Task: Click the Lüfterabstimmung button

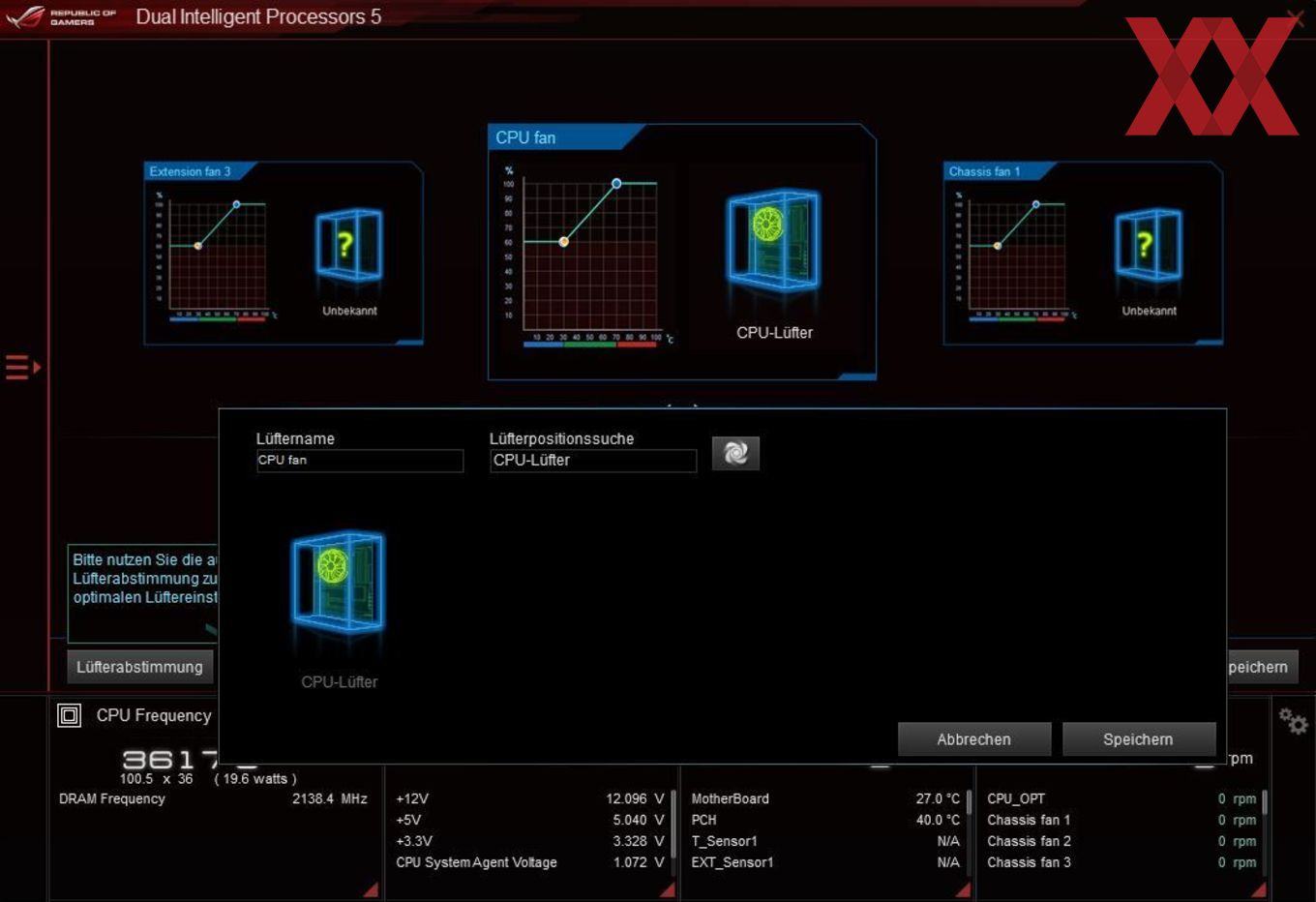Action: tap(139, 667)
